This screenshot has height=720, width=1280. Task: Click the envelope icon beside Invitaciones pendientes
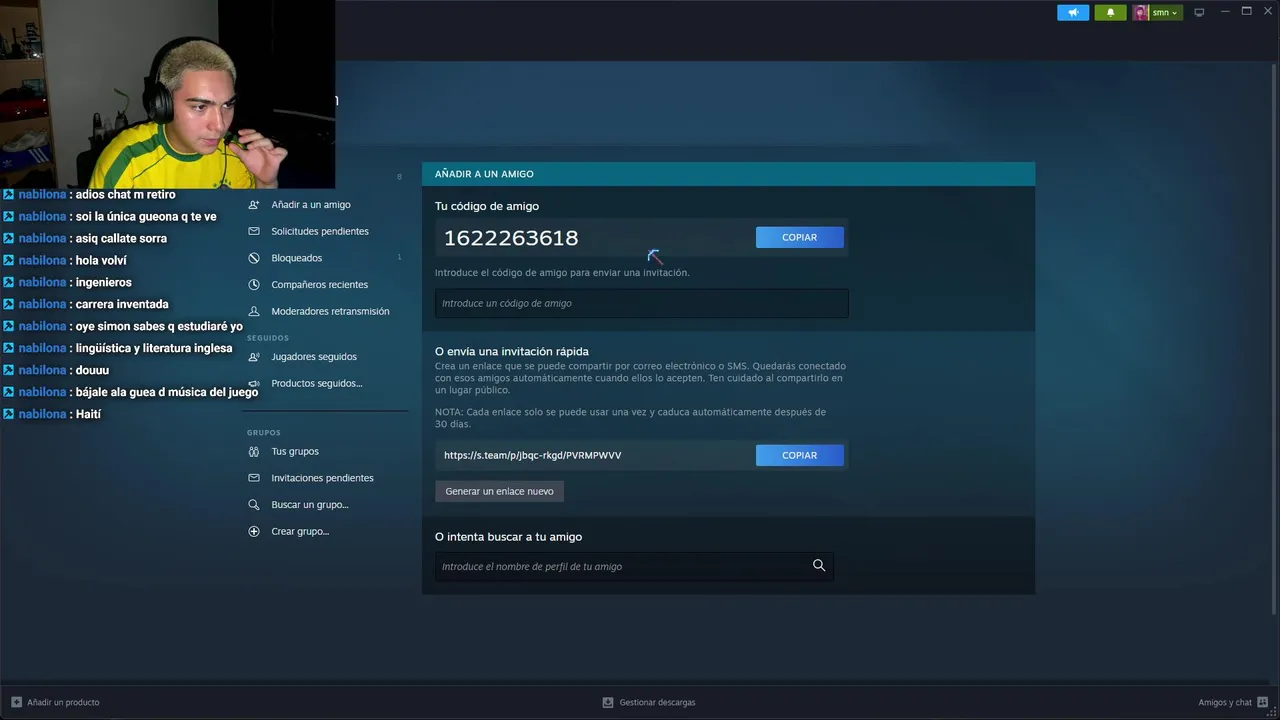[254, 478]
